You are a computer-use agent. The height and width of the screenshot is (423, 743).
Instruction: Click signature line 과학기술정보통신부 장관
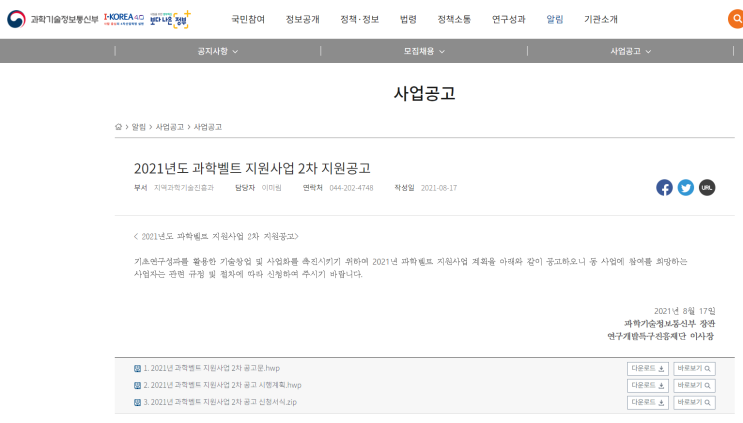click(x=670, y=324)
